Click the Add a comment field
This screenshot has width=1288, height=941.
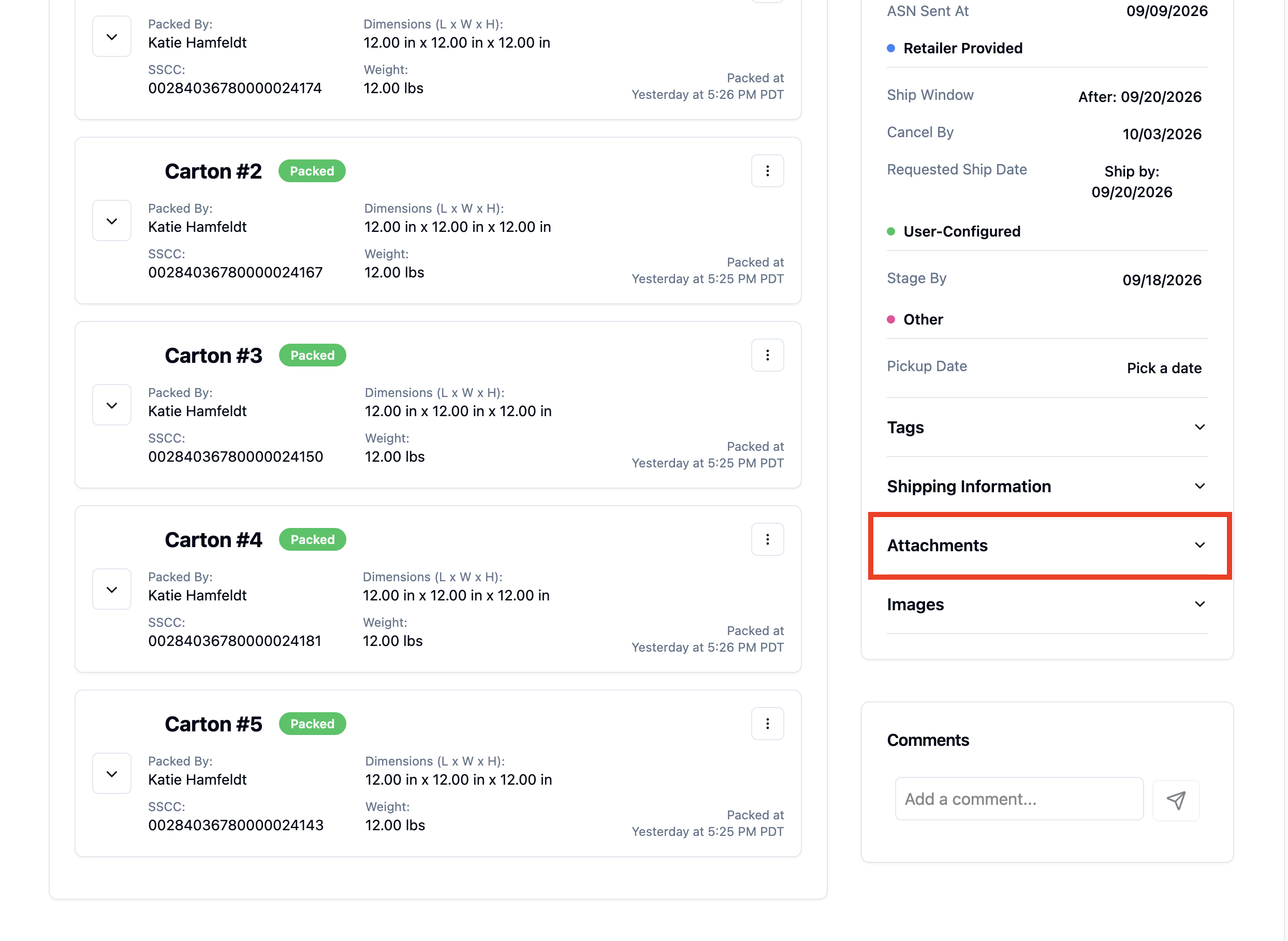click(1019, 799)
